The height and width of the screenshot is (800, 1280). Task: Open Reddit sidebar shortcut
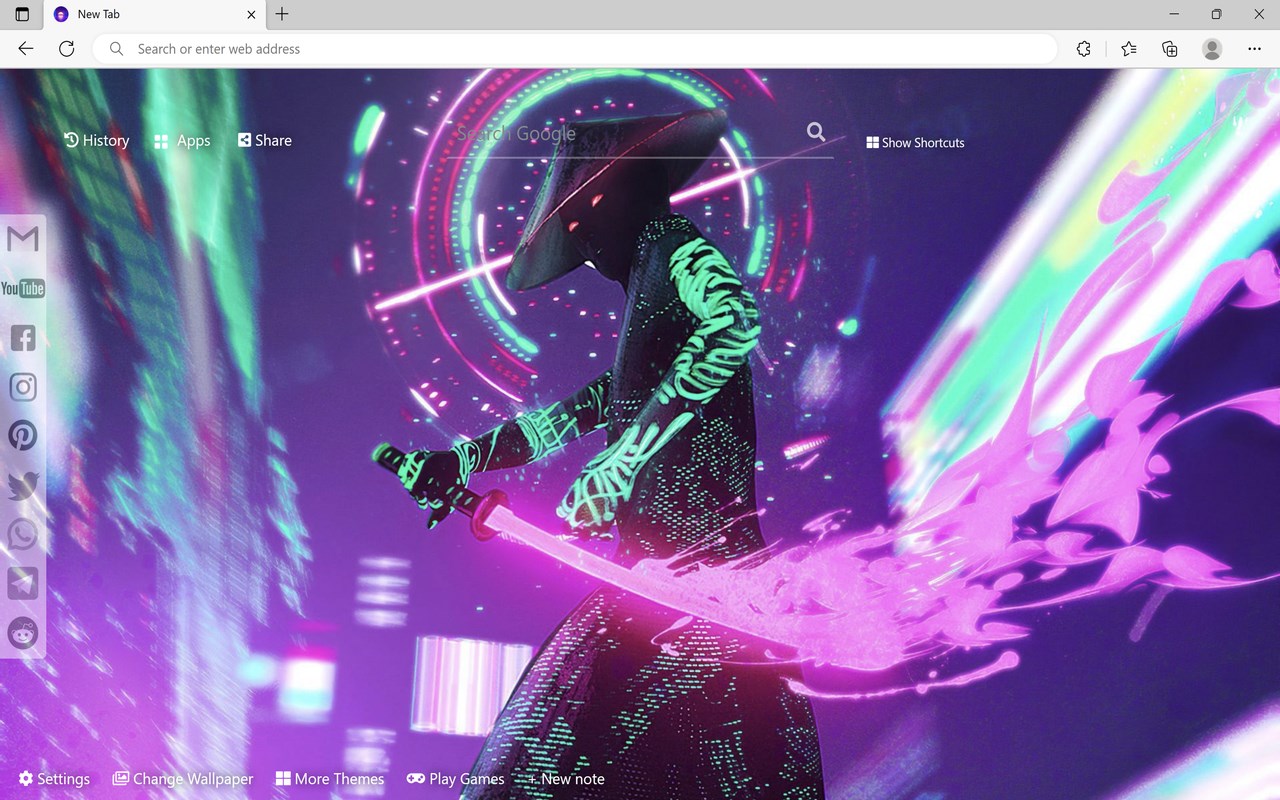tap(22, 632)
